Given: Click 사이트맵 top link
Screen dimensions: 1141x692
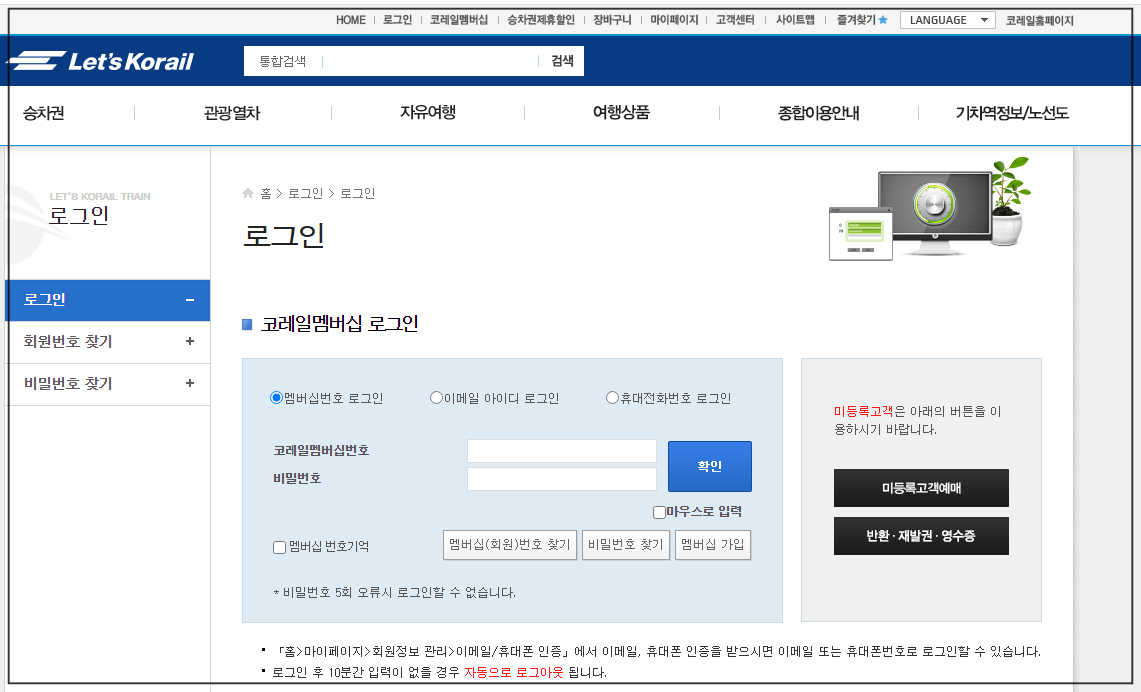Looking at the screenshot, I should click(x=795, y=20).
